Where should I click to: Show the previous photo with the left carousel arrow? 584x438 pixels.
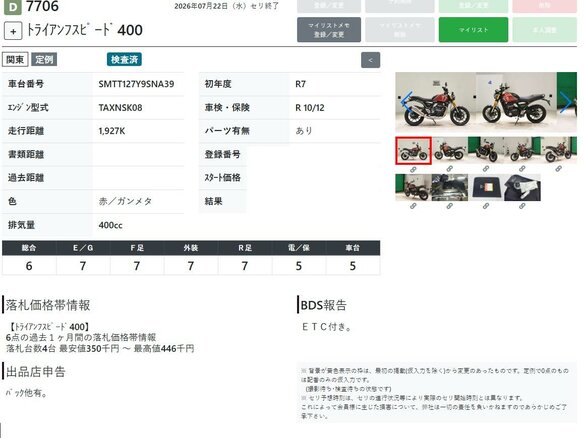click(406, 102)
